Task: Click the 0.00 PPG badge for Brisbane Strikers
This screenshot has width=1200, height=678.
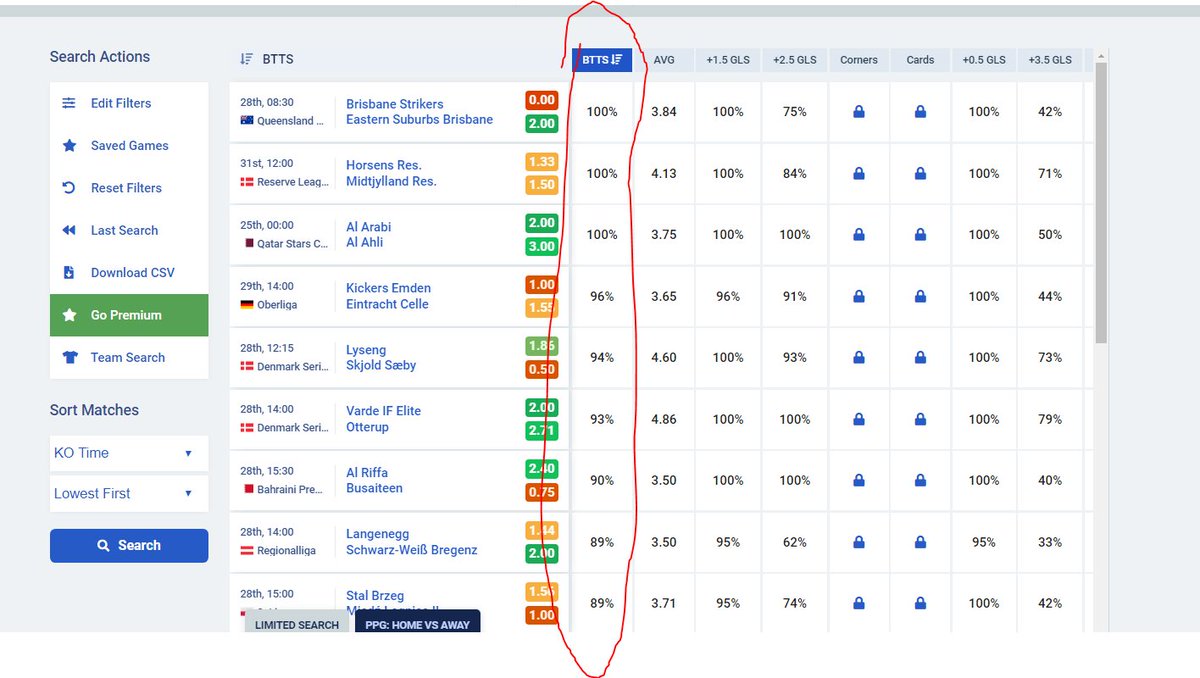Action: click(x=541, y=100)
